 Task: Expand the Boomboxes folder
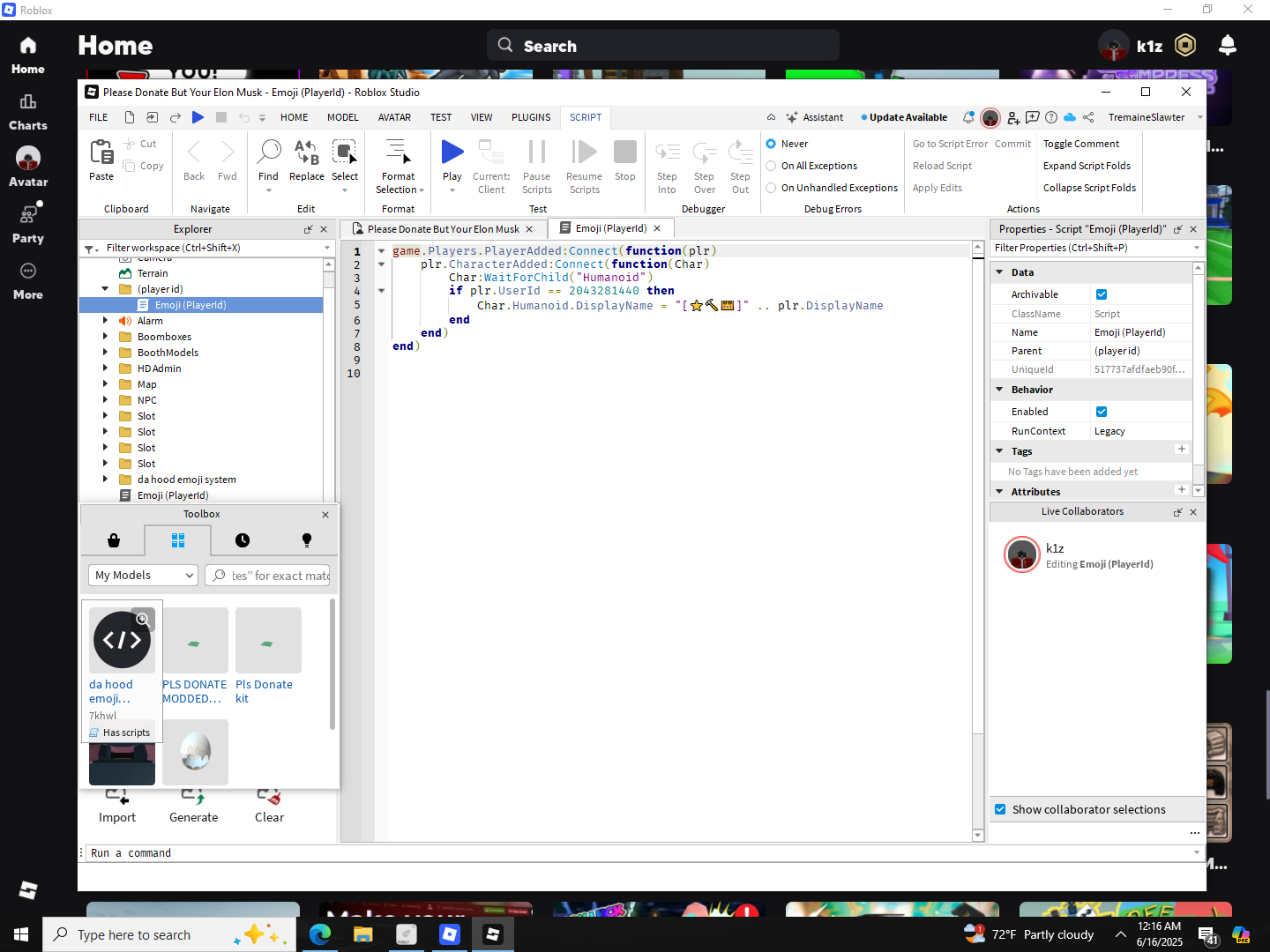click(105, 337)
